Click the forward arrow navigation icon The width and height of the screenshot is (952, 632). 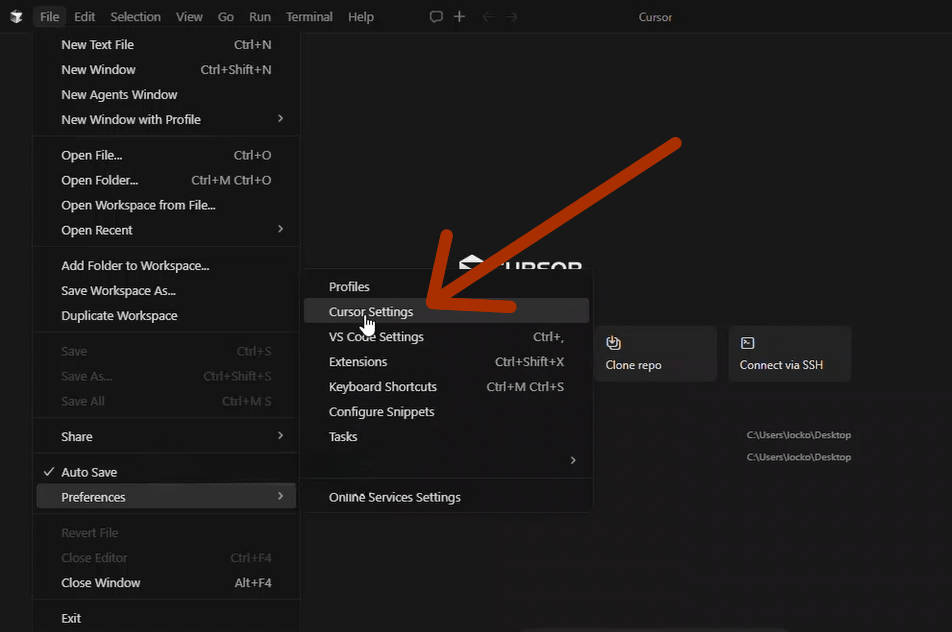coord(512,17)
